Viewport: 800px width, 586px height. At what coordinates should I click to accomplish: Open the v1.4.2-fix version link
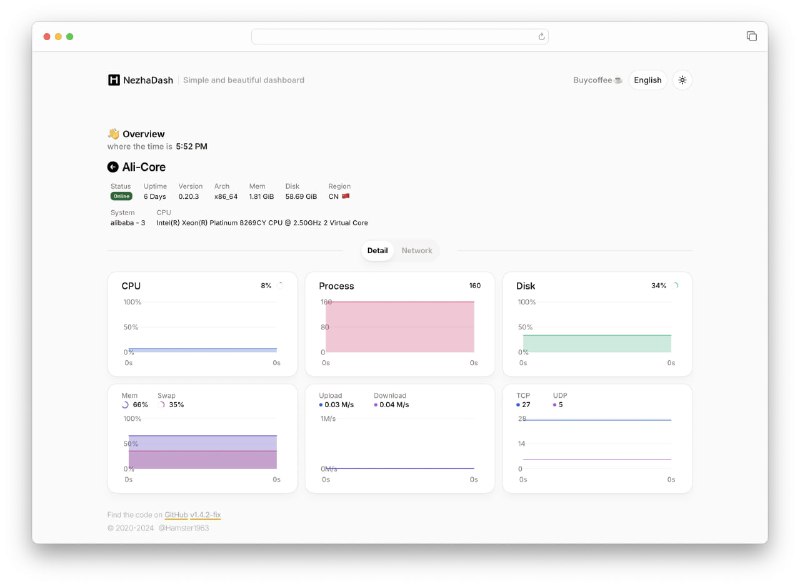[x=205, y=514]
